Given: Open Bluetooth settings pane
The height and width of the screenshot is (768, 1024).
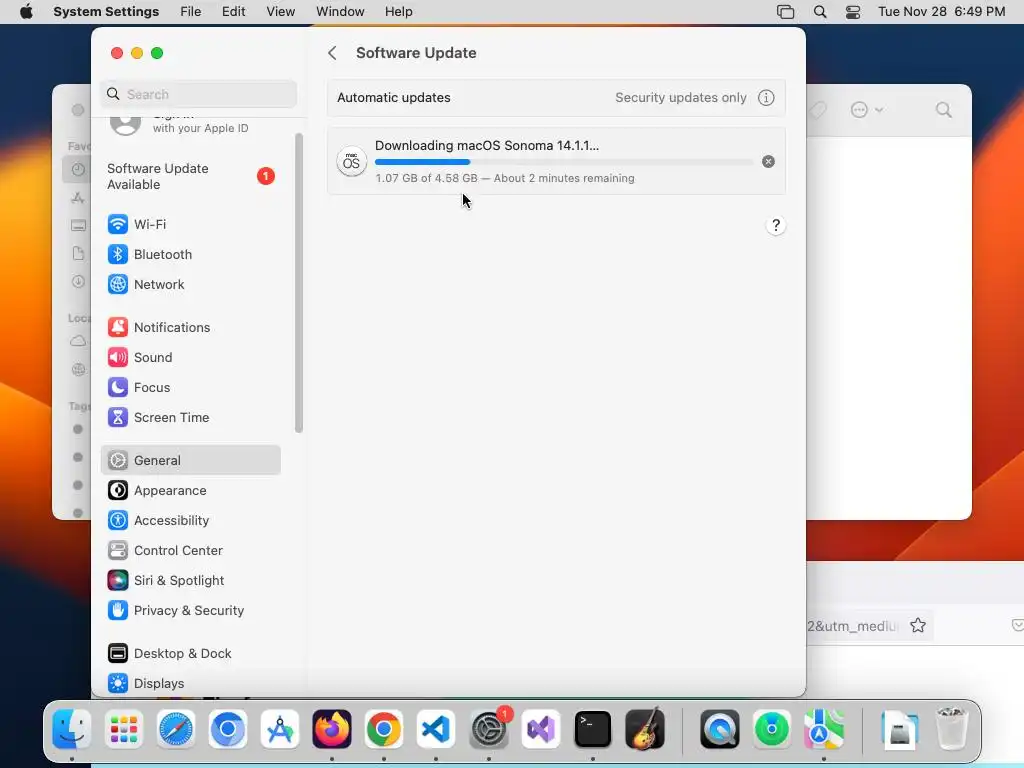Looking at the screenshot, I should (191, 254).
